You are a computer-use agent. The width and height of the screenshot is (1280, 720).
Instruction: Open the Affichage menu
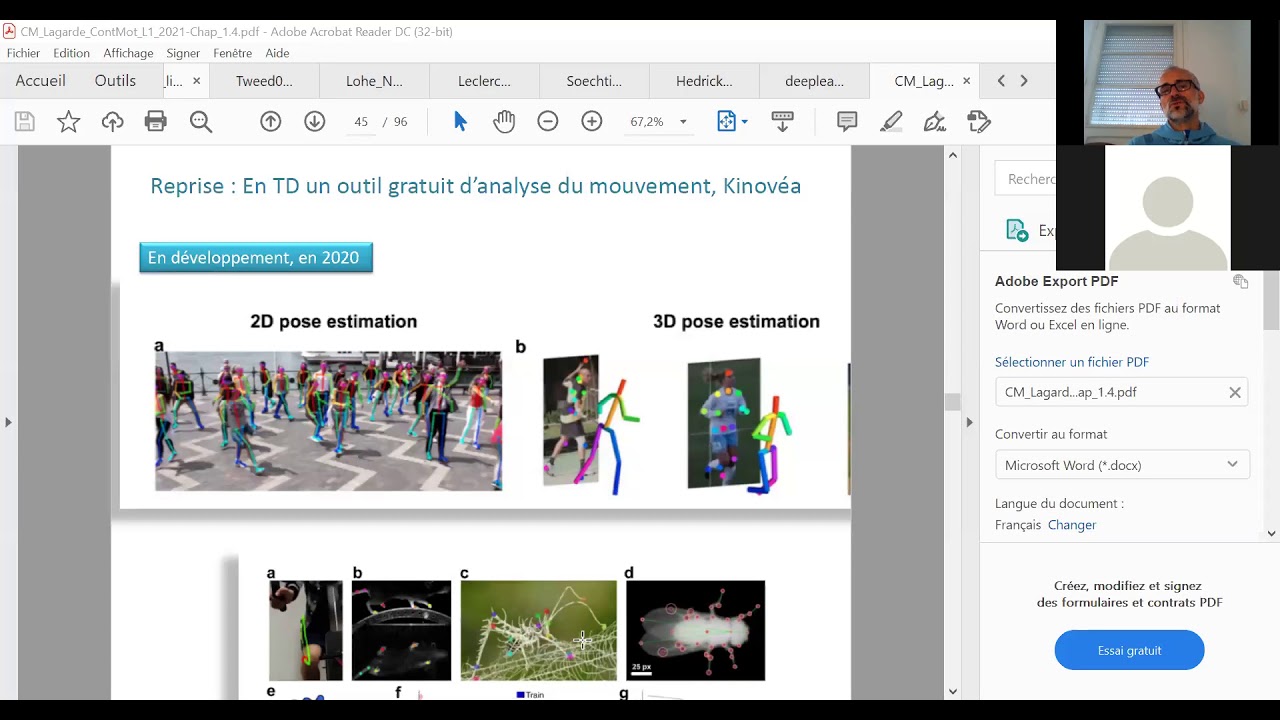coord(128,53)
